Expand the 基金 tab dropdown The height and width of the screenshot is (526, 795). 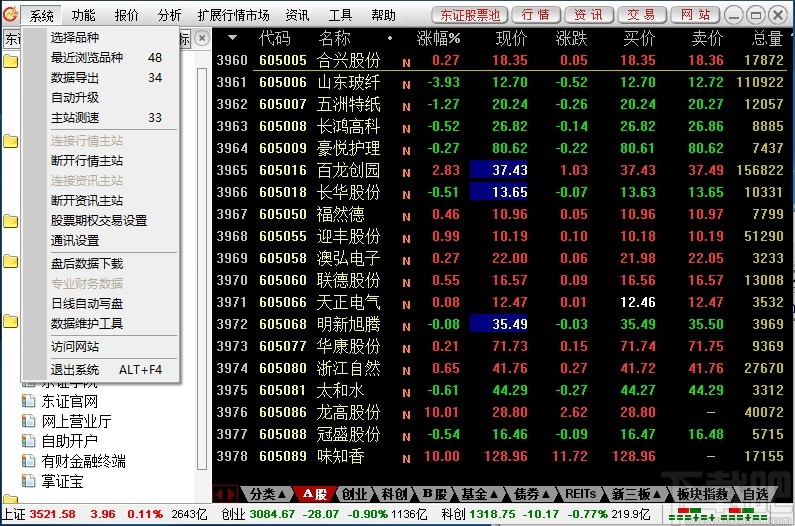point(493,494)
